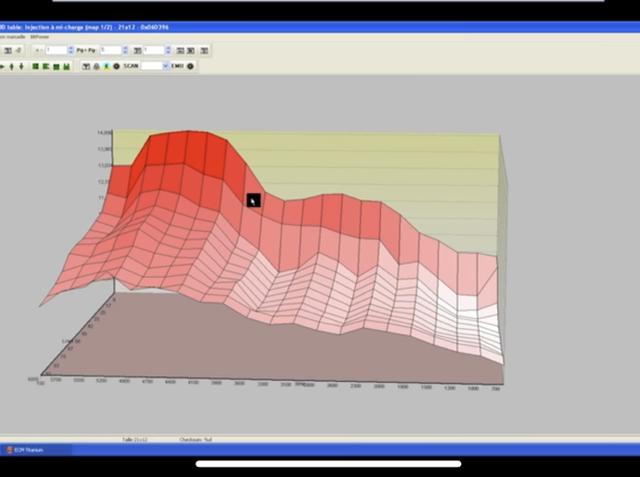Image resolution: width=640 pixels, height=477 pixels.
Task: Click into the Pp+ Pp- value field
Action: point(109,50)
